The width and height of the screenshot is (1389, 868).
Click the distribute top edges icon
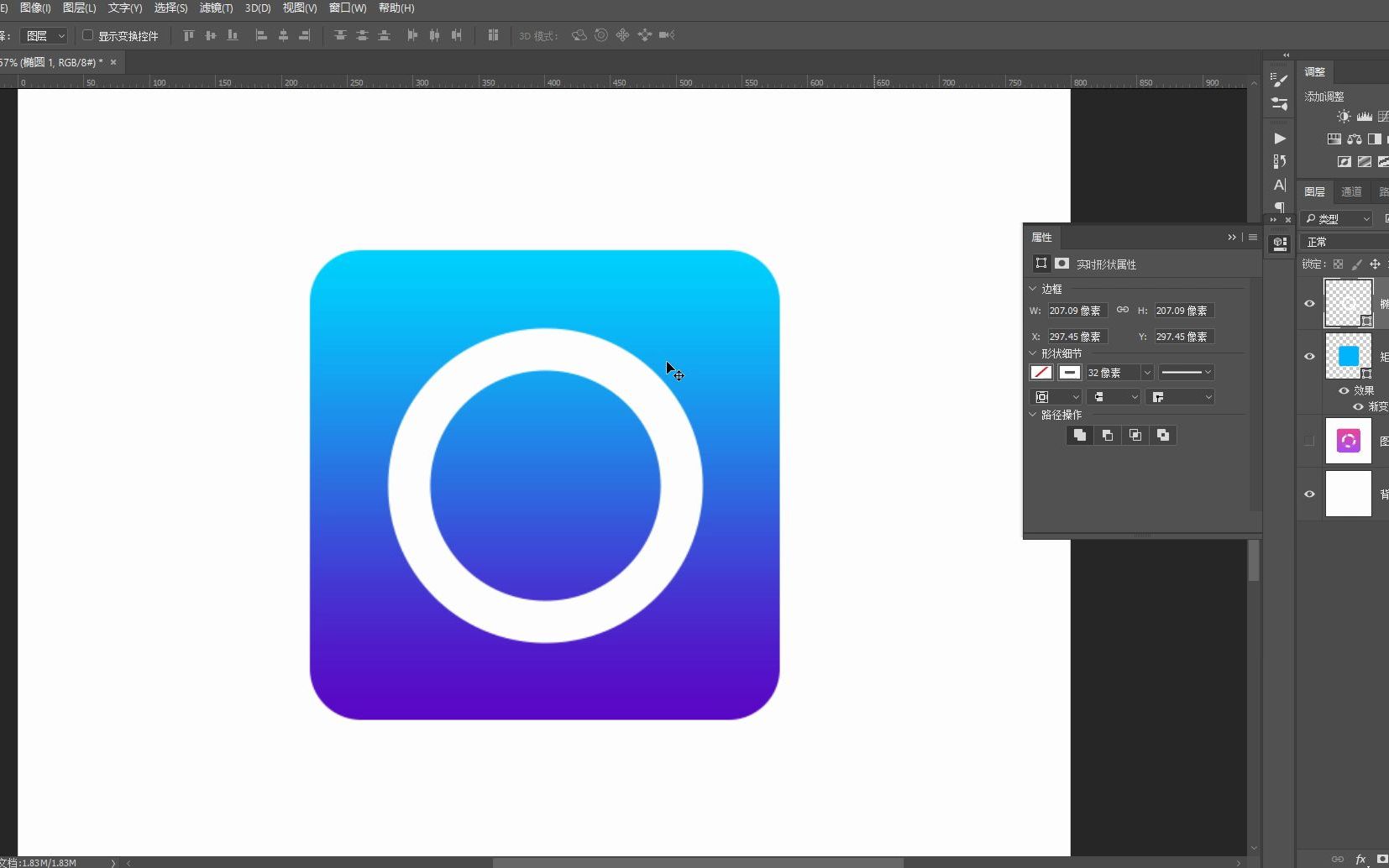pyautogui.click(x=340, y=35)
